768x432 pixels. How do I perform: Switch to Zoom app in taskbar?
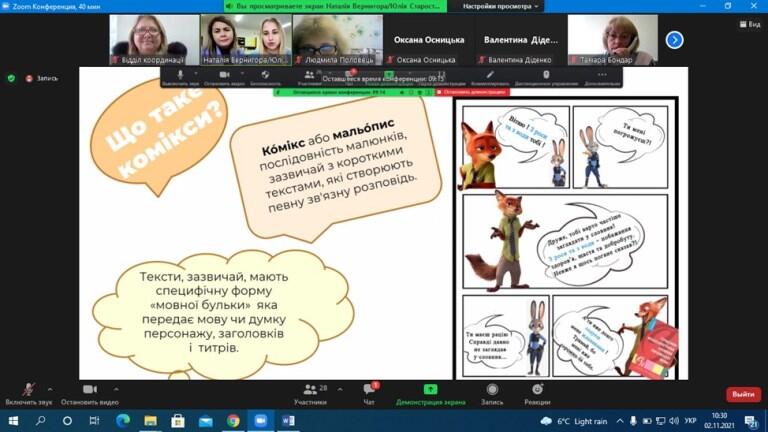click(261, 421)
